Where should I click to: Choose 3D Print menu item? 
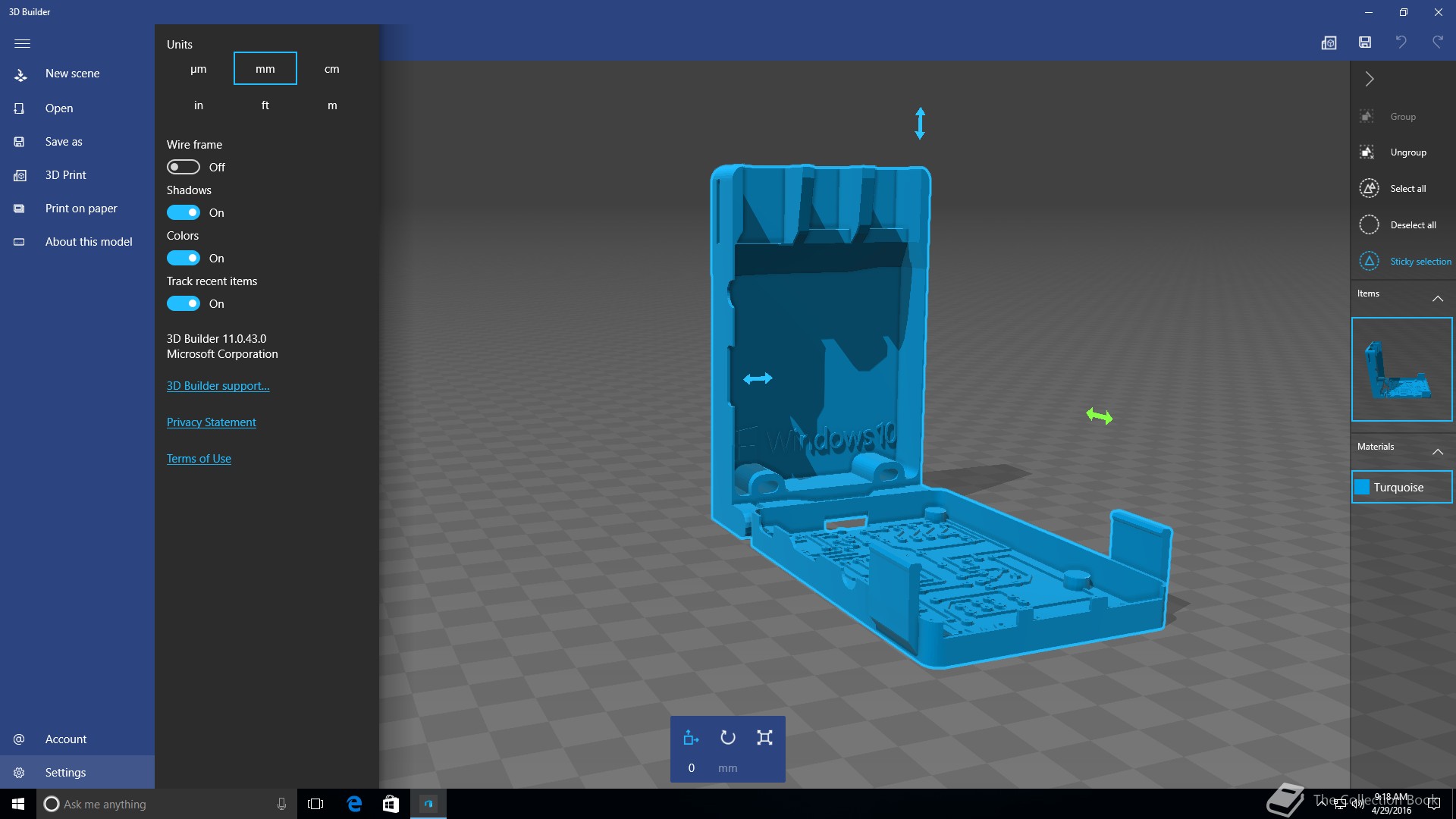click(77, 175)
